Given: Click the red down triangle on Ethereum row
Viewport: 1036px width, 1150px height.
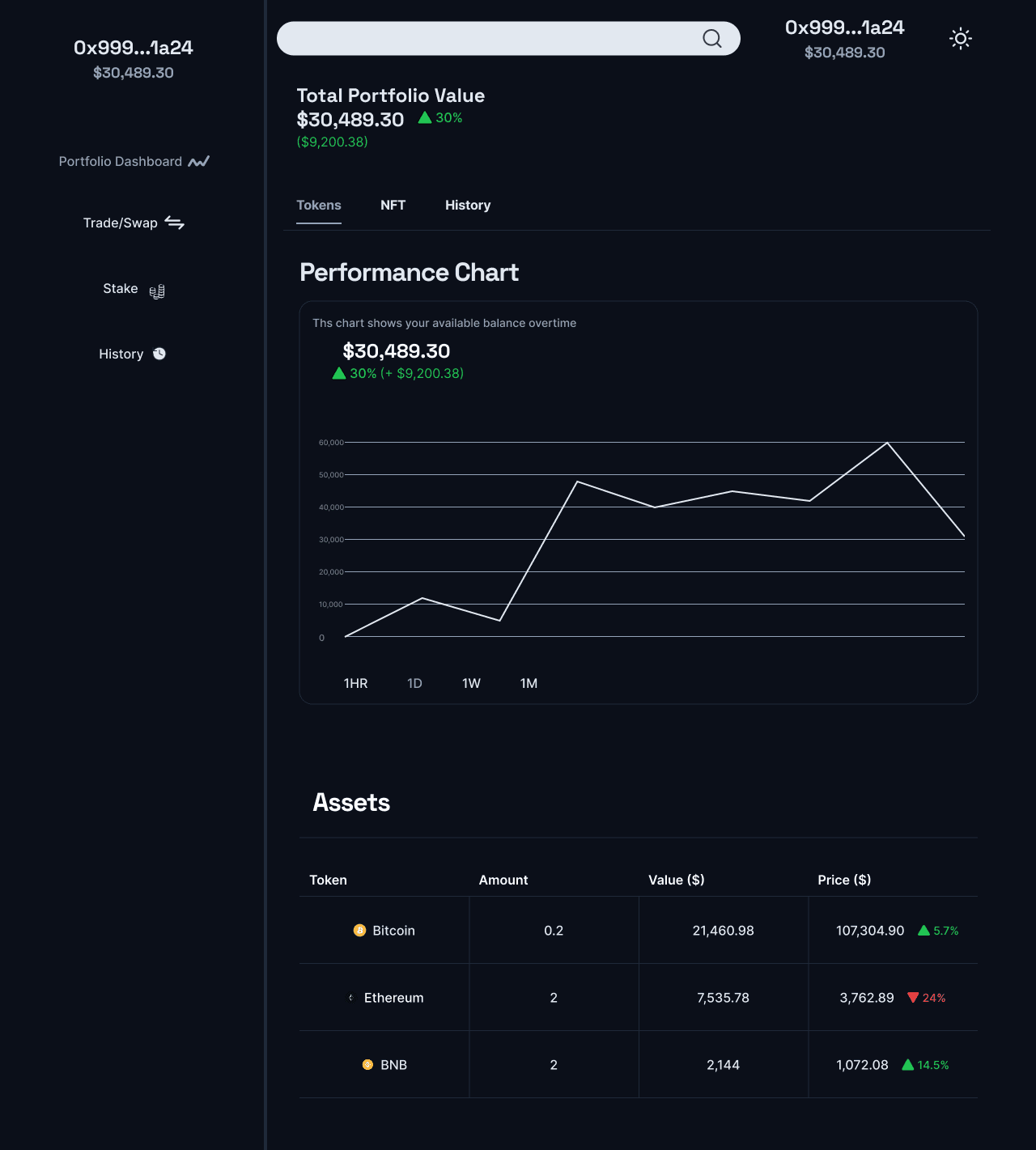Looking at the screenshot, I should click(x=912, y=997).
